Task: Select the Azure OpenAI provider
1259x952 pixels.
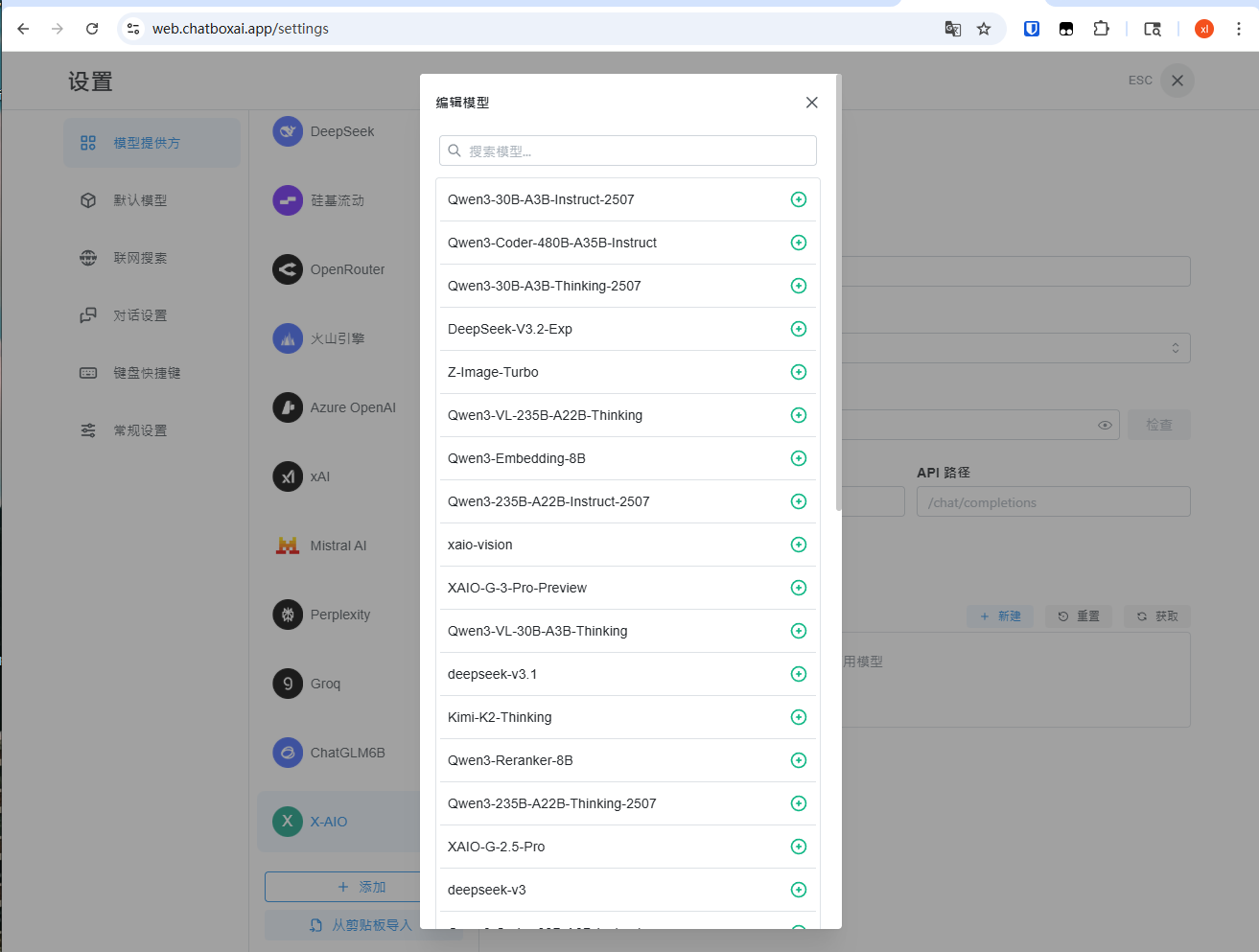Action: tap(338, 407)
